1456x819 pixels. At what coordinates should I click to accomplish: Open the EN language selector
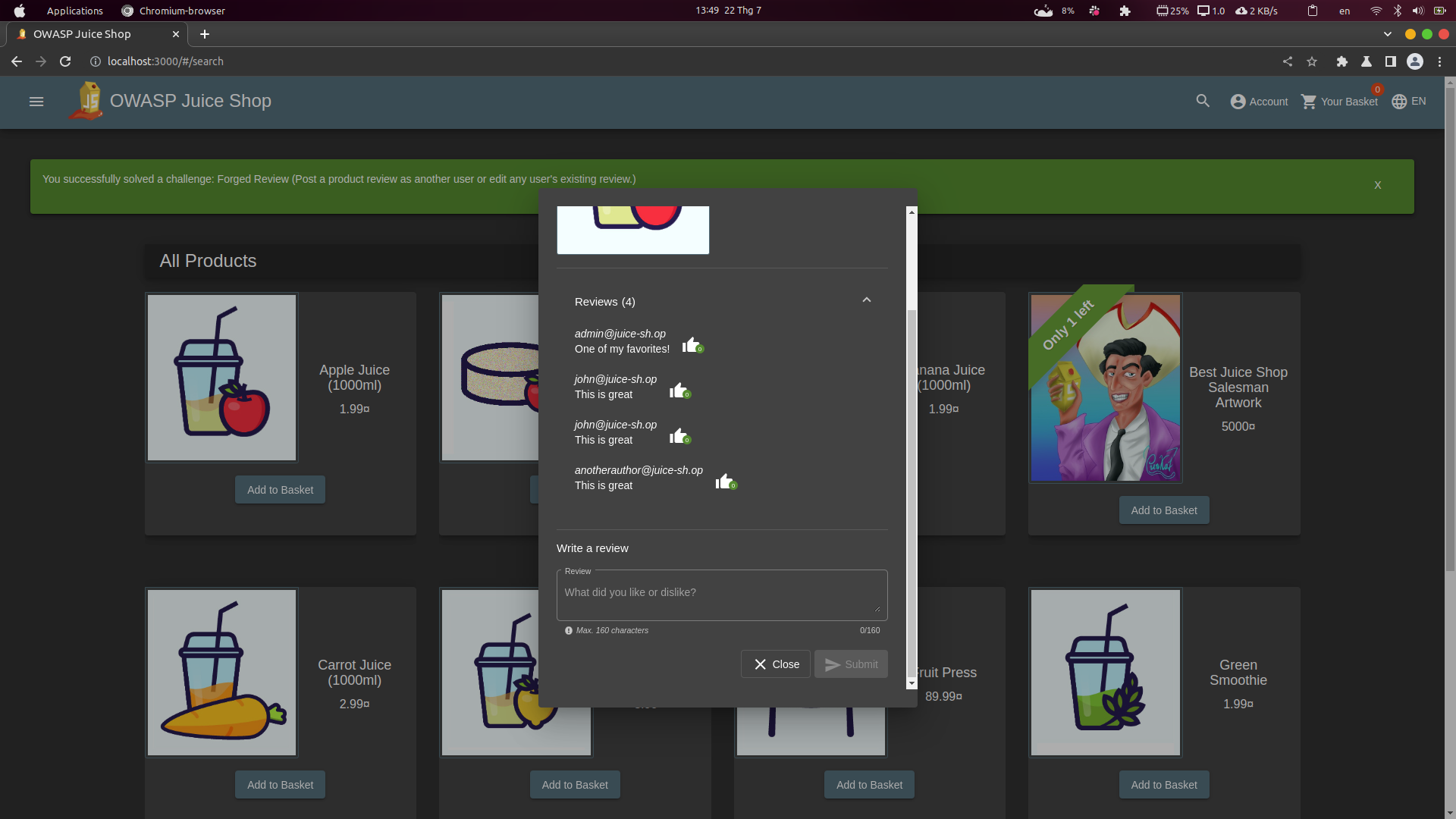pyautogui.click(x=1409, y=102)
